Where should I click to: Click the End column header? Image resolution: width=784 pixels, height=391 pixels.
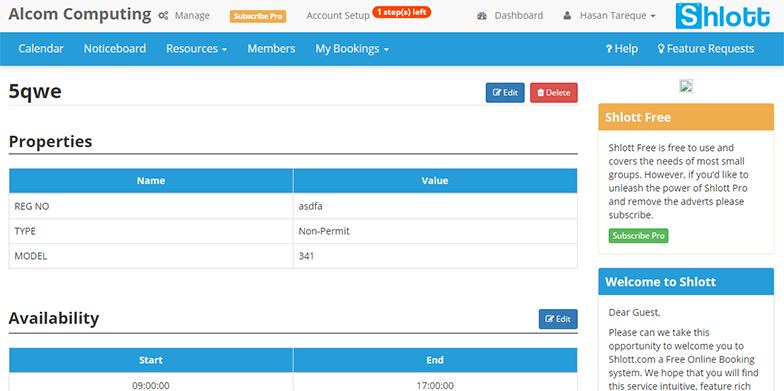(x=435, y=360)
